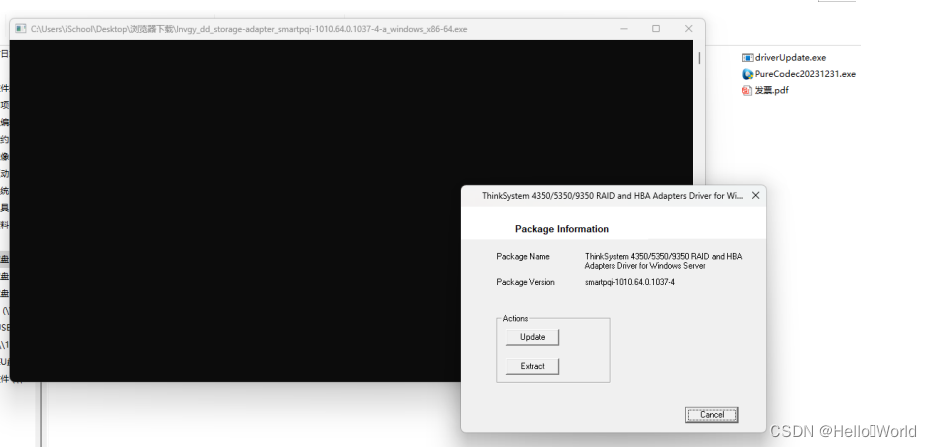Image resolution: width=932 pixels, height=447 pixels.
Task: Select the driverUpdate.exe file icon
Action: point(747,58)
